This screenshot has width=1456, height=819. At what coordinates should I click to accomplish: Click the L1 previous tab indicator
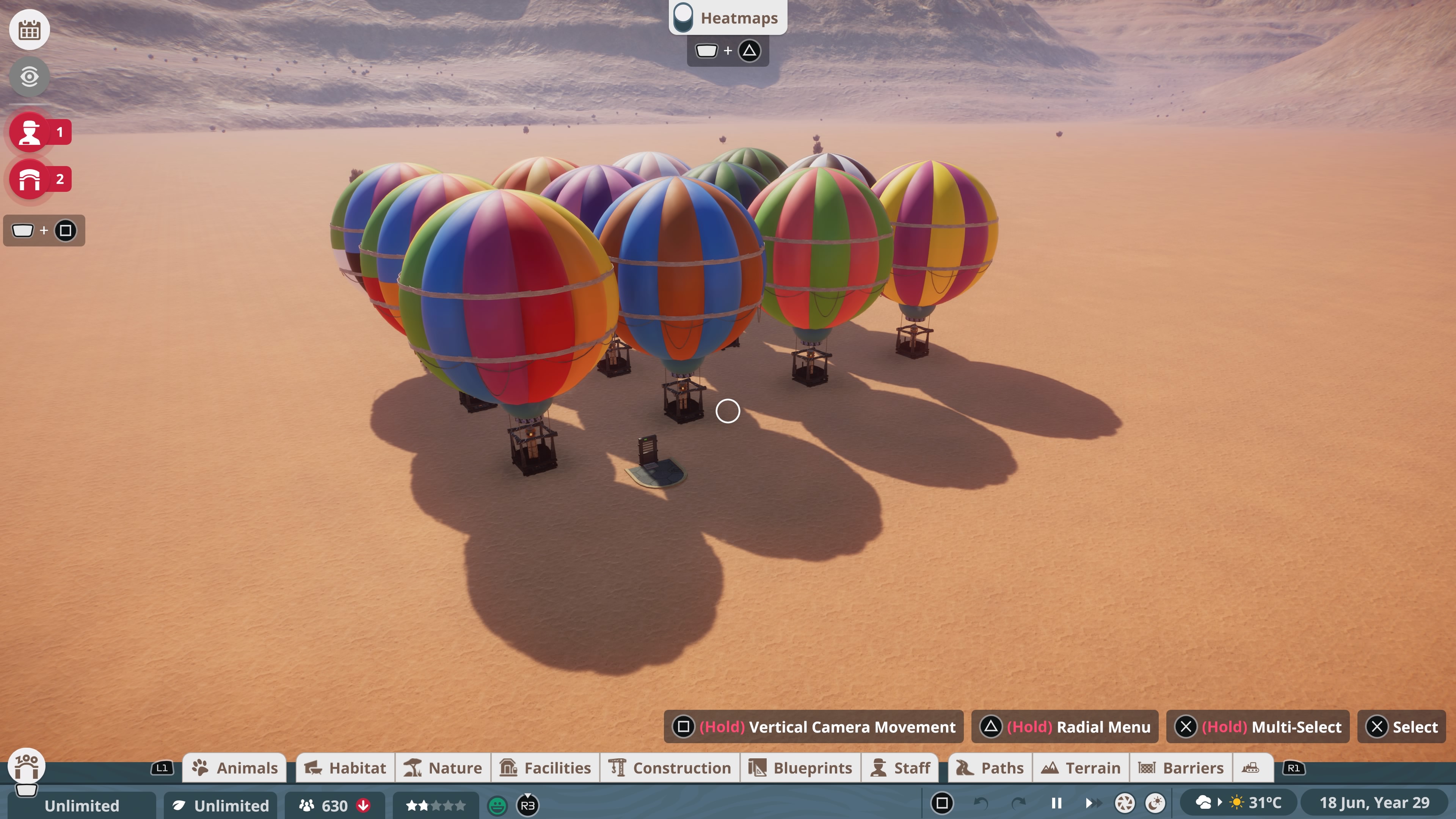pos(162,767)
